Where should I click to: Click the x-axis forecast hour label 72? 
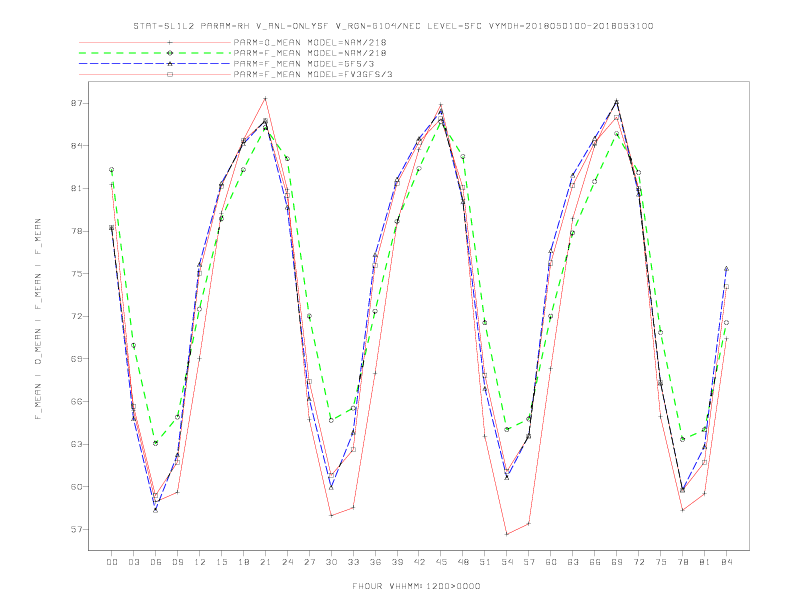tap(638, 562)
